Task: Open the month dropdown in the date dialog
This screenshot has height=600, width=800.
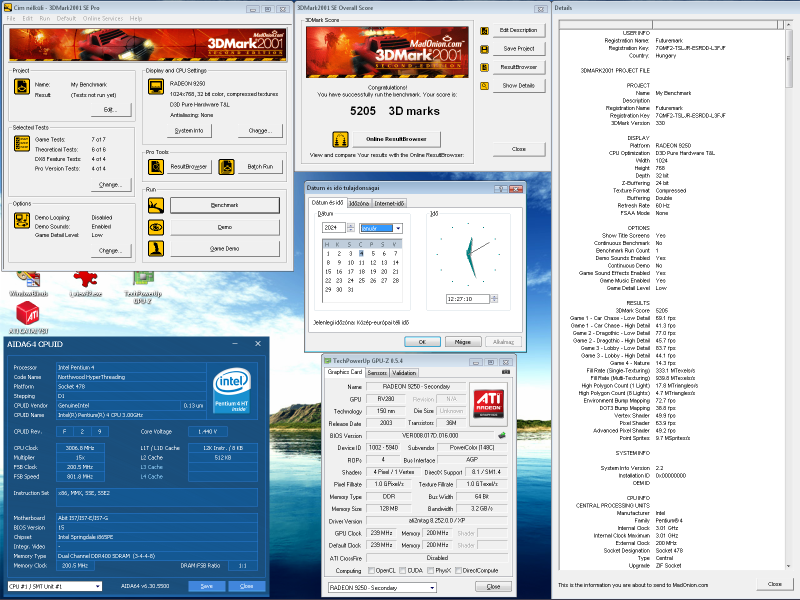Action: [398, 228]
